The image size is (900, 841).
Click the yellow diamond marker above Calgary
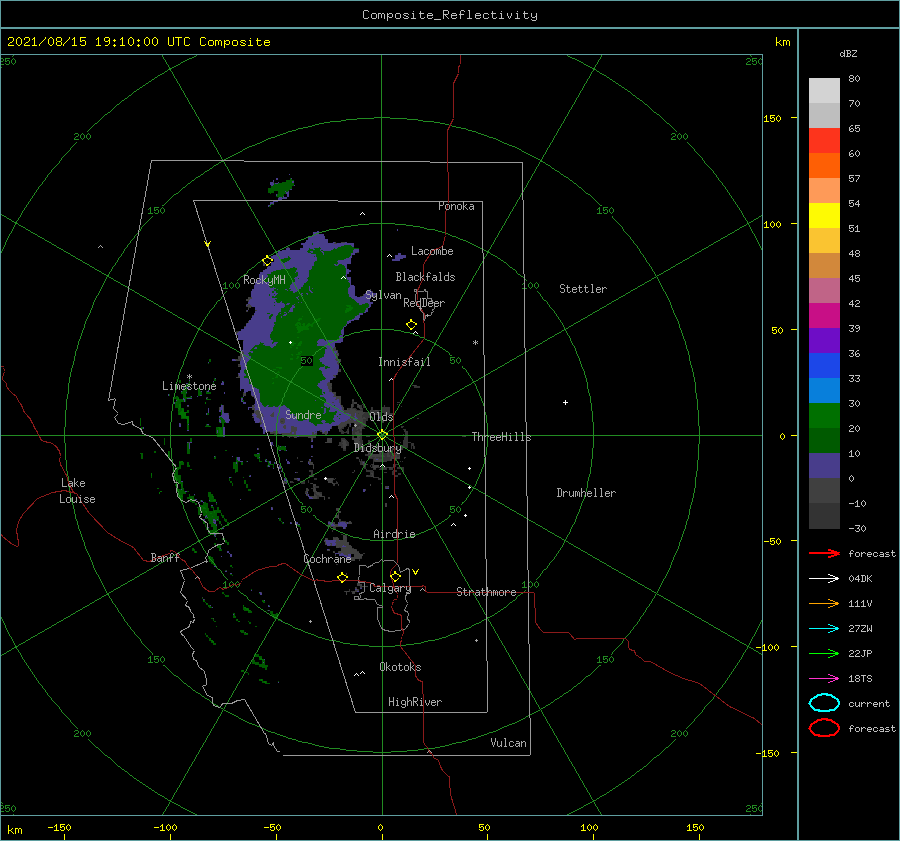395,576
